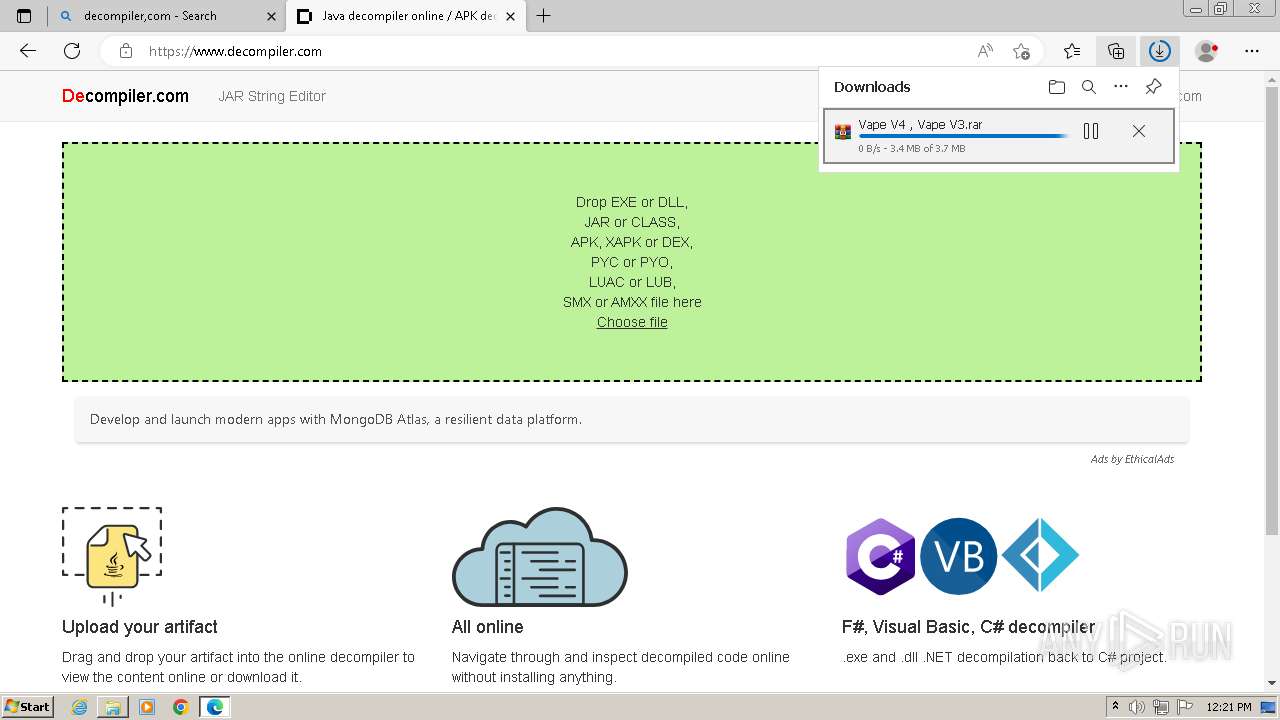Click the F# logo icon

1040,556
